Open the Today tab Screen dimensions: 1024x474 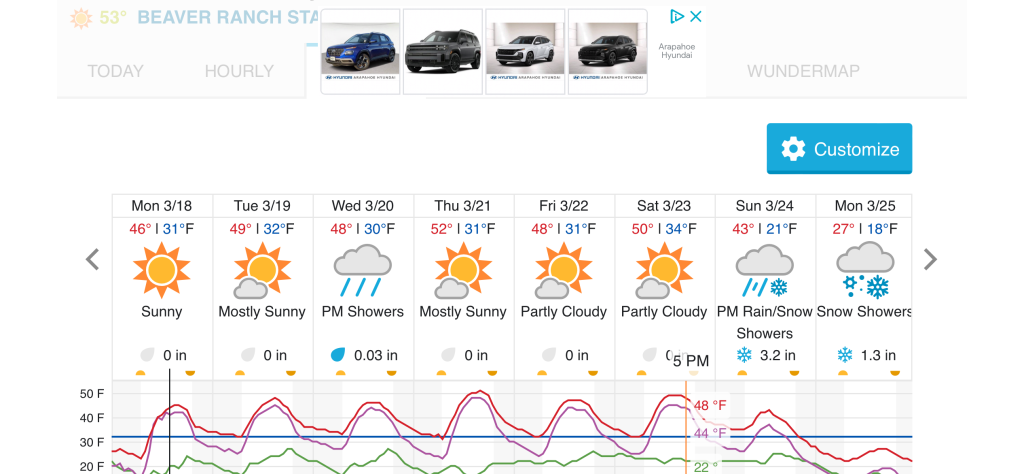115,71
